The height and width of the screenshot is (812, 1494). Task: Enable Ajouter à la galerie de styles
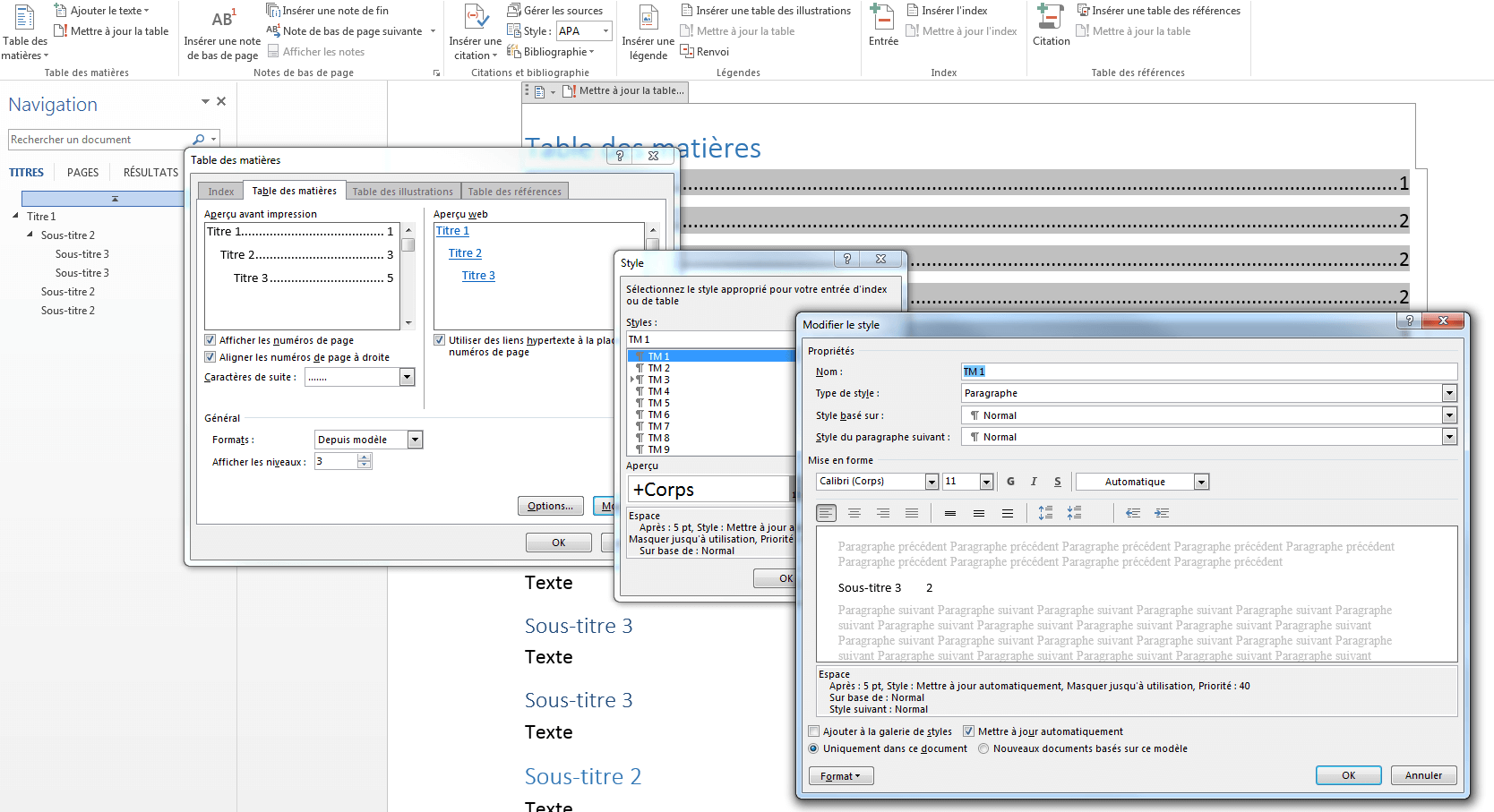[x=814, y=731]
